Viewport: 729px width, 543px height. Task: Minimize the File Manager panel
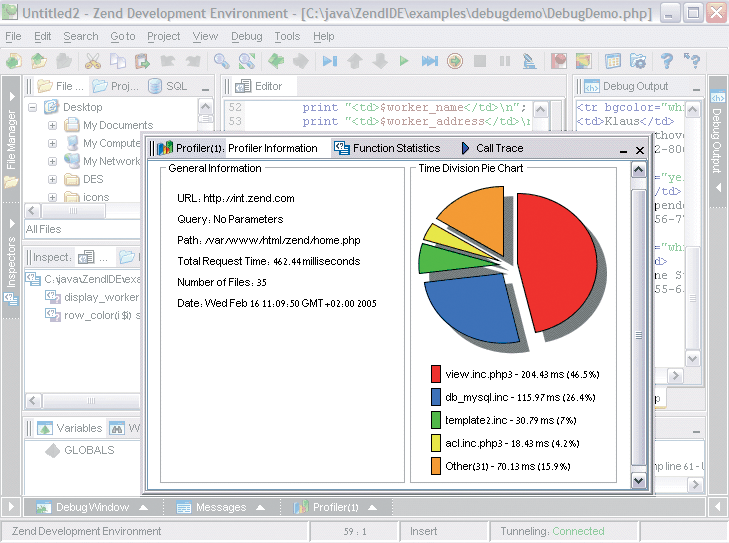(x=205, y=88)
